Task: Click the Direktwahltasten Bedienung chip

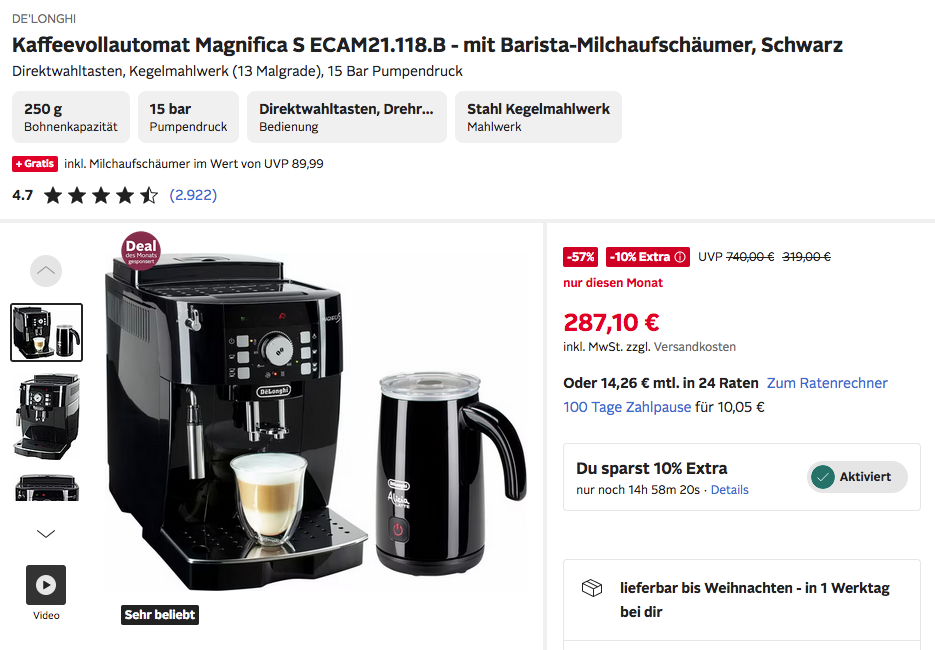Action: pyautogui.click(x=347, y=117)
